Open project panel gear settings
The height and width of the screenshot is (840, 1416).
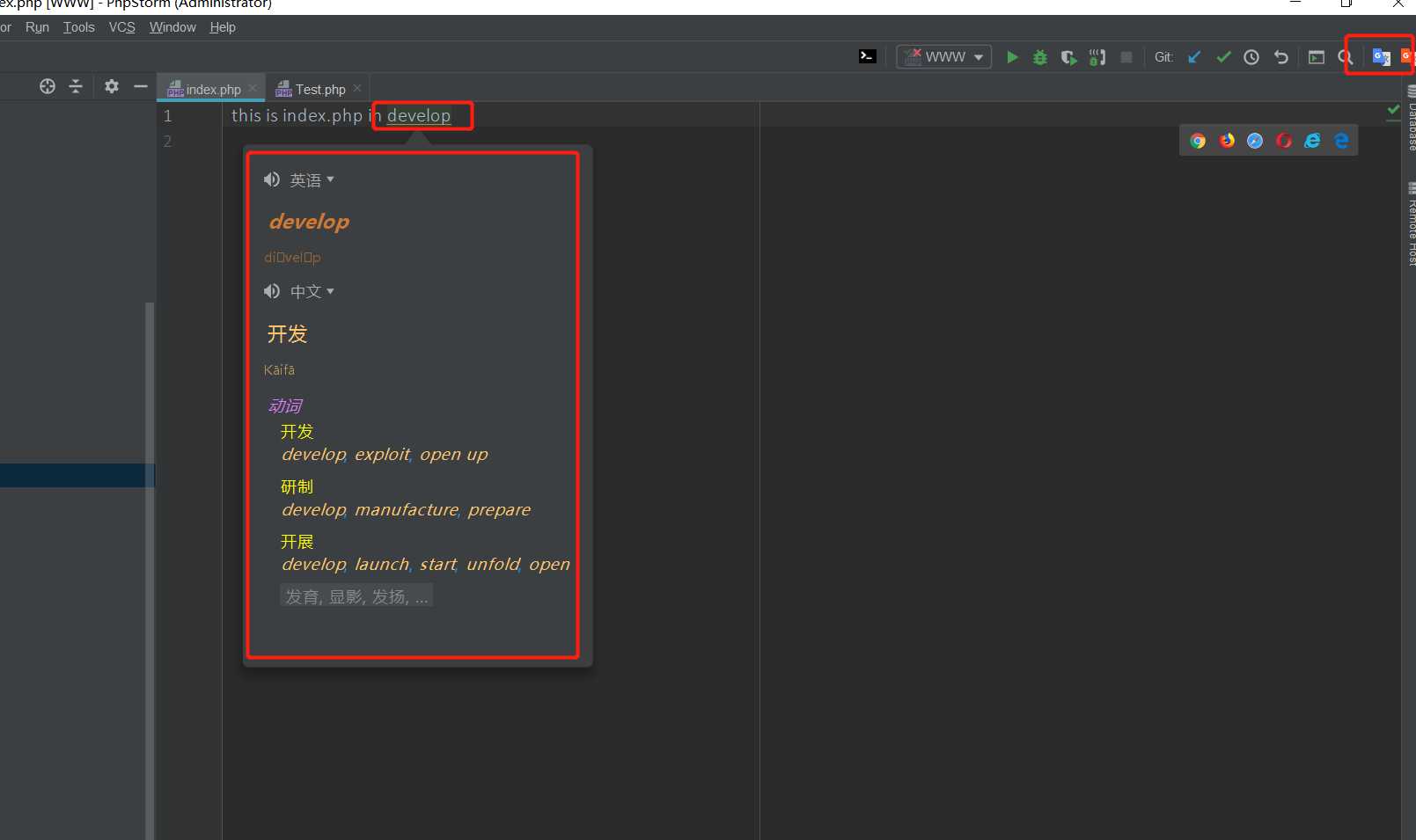[112, 86]
